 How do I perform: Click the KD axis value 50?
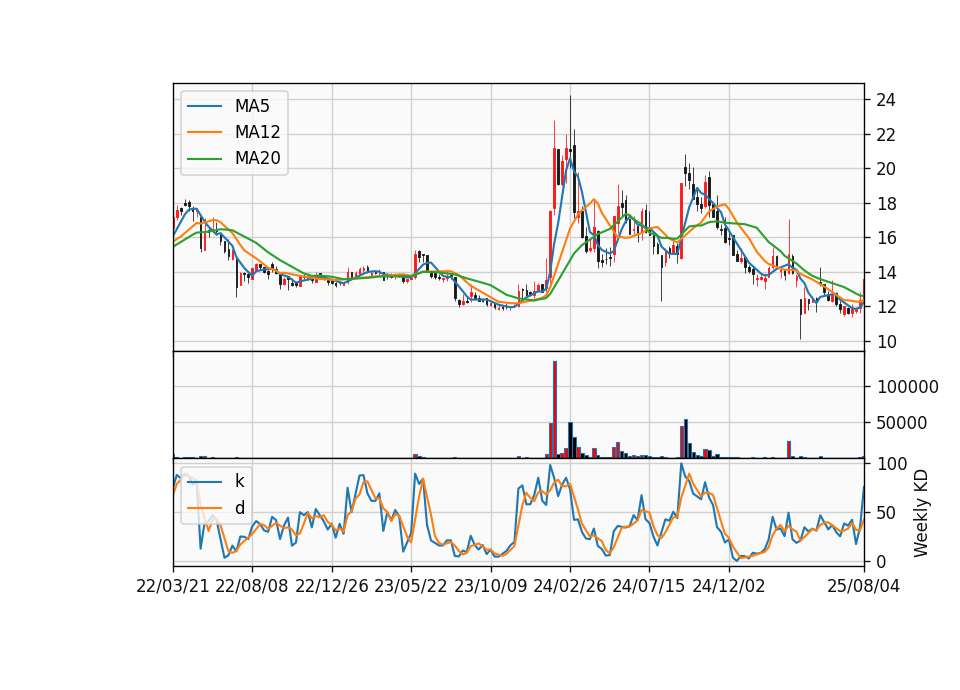coord(886,513)
